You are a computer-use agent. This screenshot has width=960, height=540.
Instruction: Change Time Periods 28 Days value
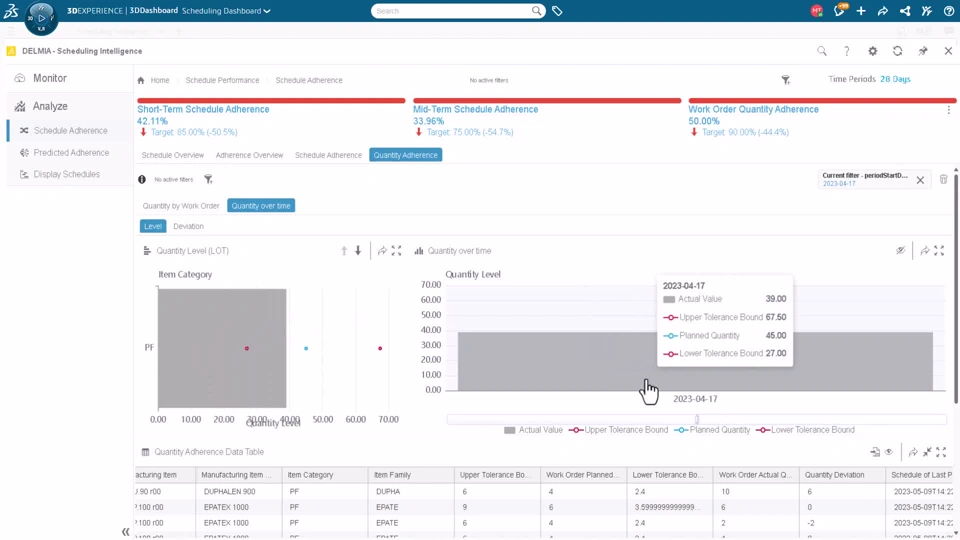pos(895,79)
